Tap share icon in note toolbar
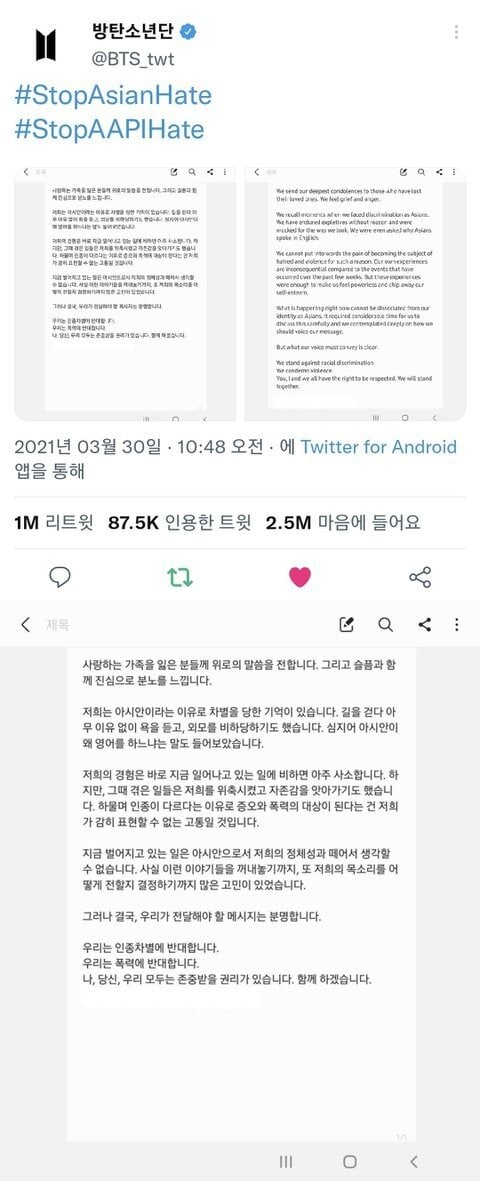Image resolution: width=480 pixels, height=1181 pixels. click(x=424, y=624)
